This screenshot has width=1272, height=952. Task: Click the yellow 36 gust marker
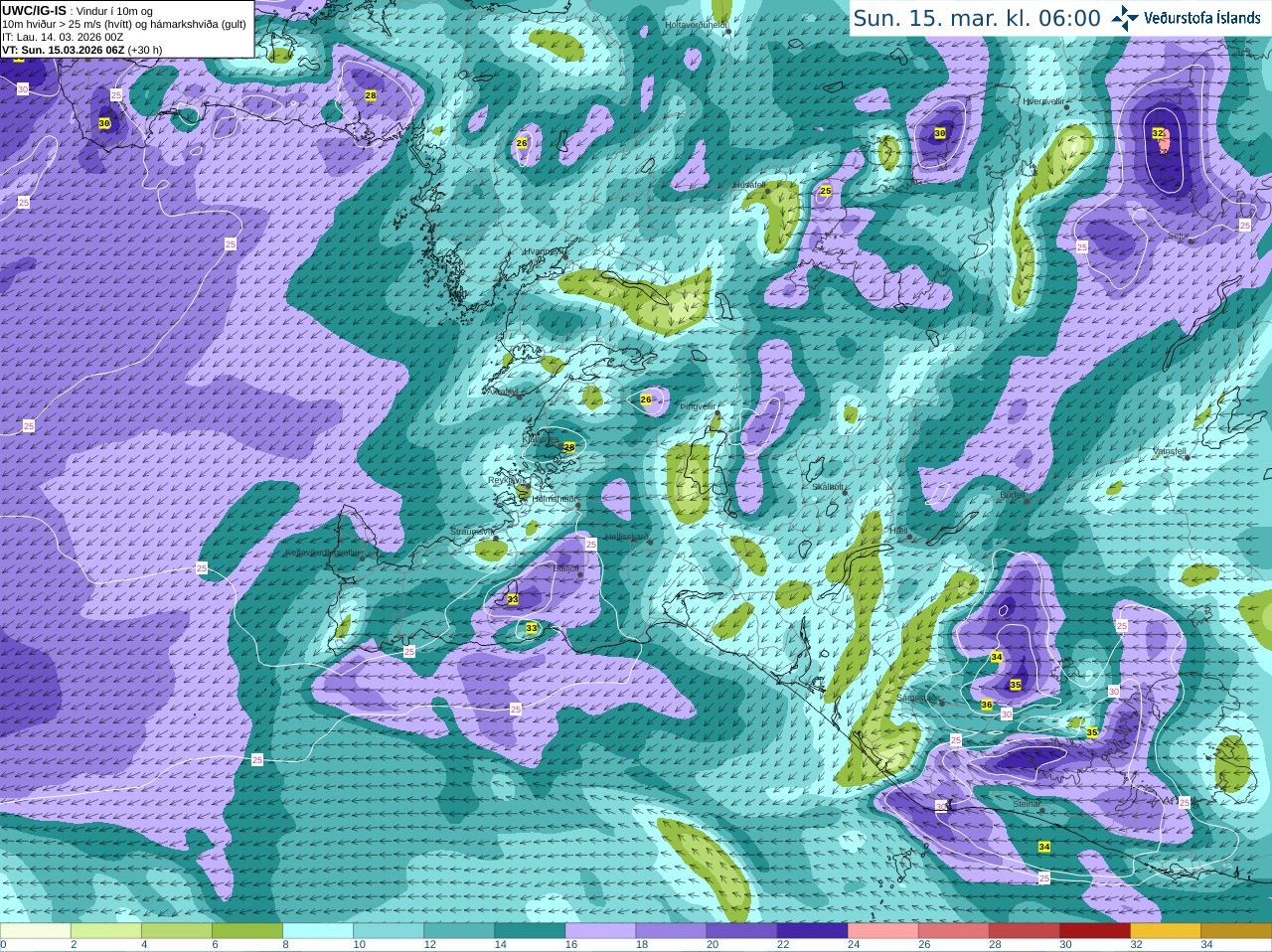(986, 705)
